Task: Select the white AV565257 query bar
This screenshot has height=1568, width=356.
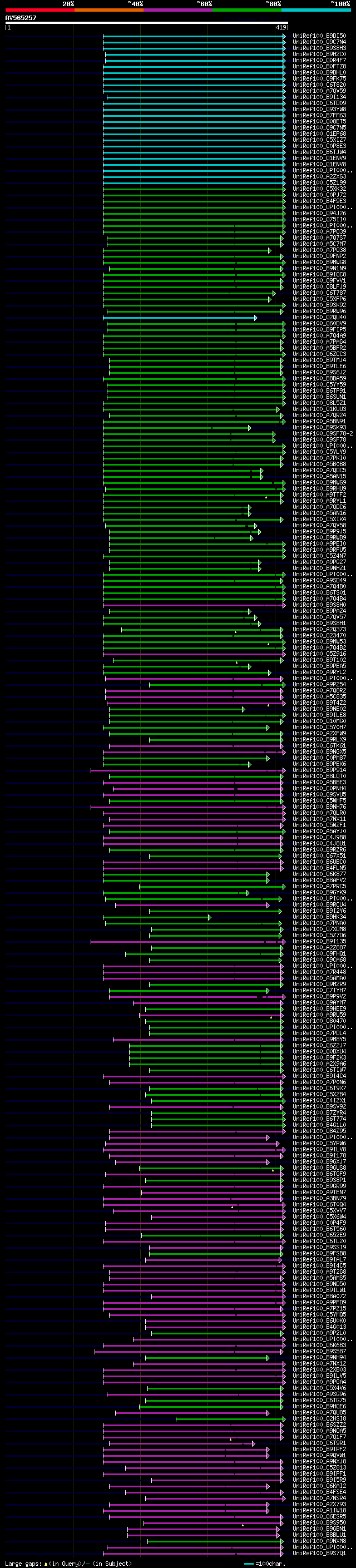Action: (x=147, y=22)
